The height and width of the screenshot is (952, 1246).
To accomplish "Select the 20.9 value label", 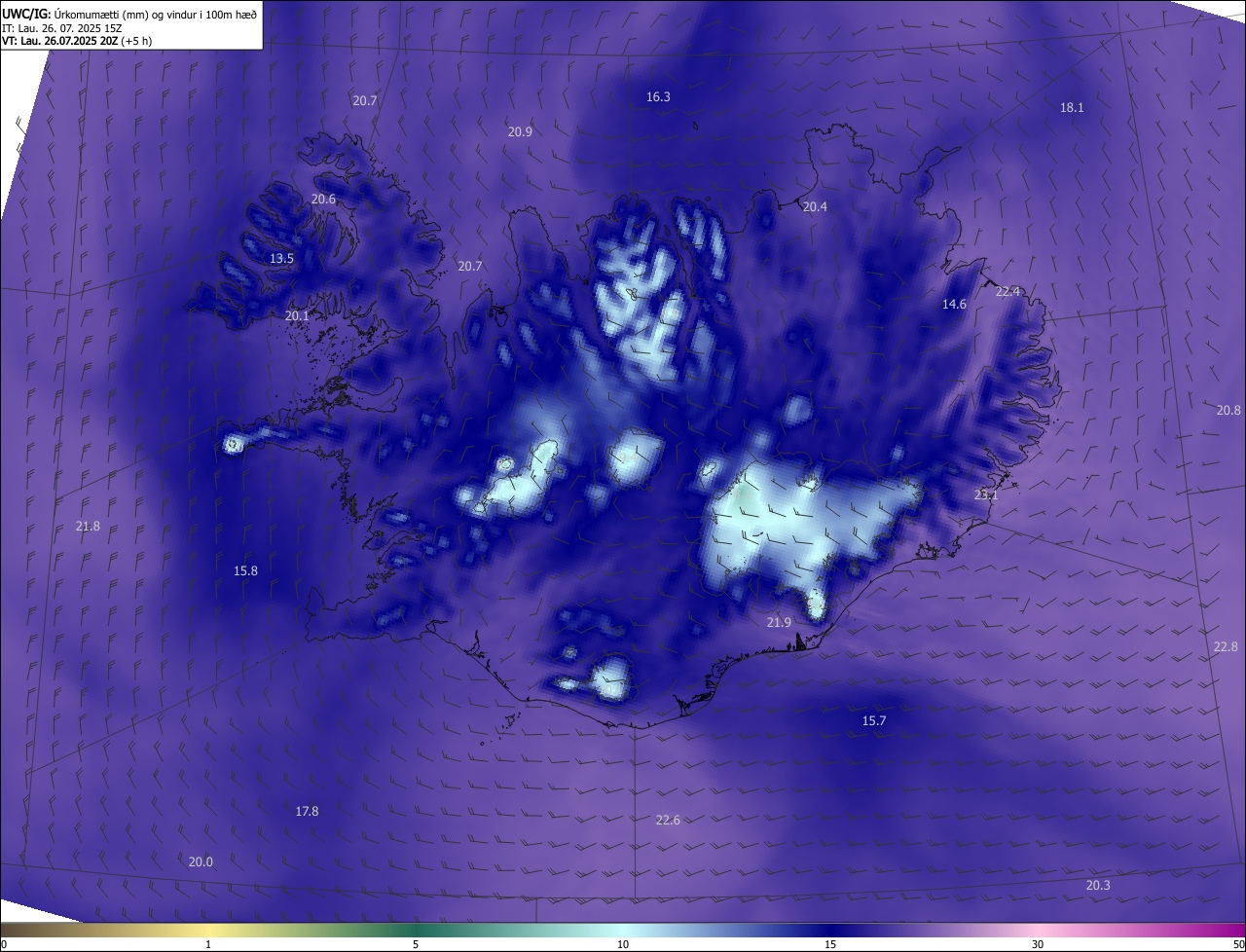I will pos(520,131).
